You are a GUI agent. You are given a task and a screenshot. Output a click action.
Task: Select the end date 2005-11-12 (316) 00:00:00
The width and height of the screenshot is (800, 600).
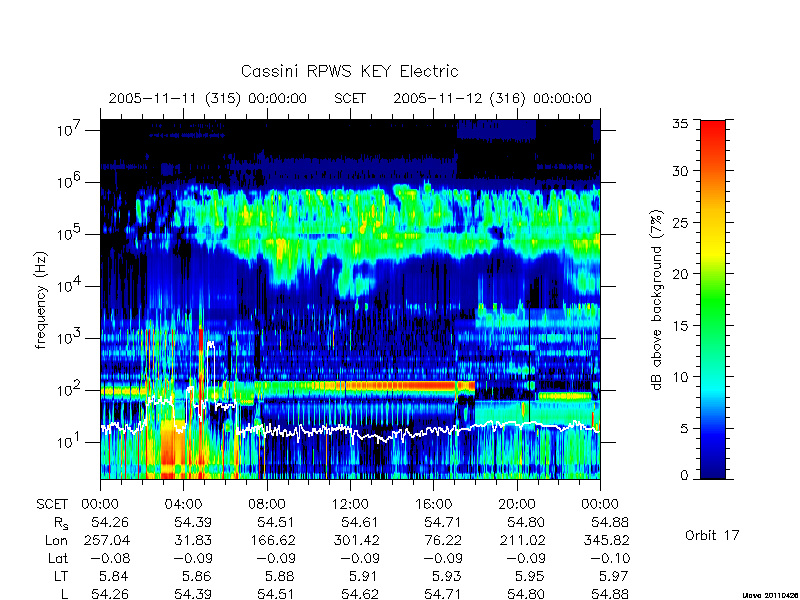click(492, 98)
